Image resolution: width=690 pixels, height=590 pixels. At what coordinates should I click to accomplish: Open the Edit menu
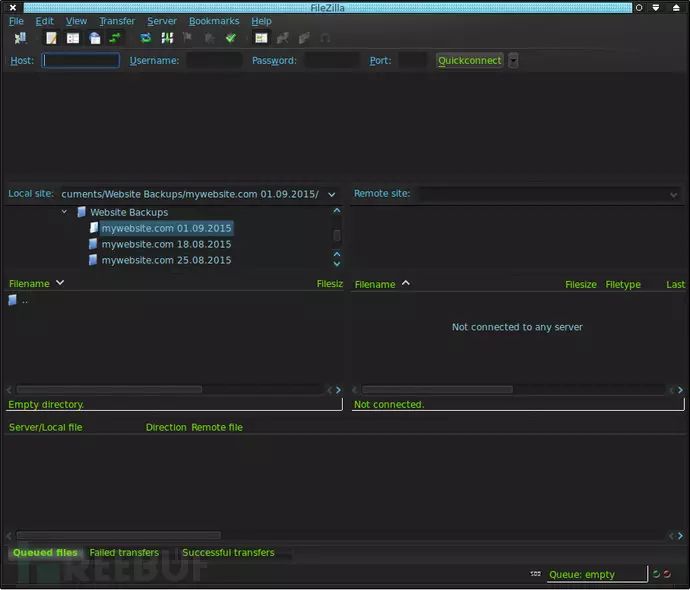(x=44, y=21)
